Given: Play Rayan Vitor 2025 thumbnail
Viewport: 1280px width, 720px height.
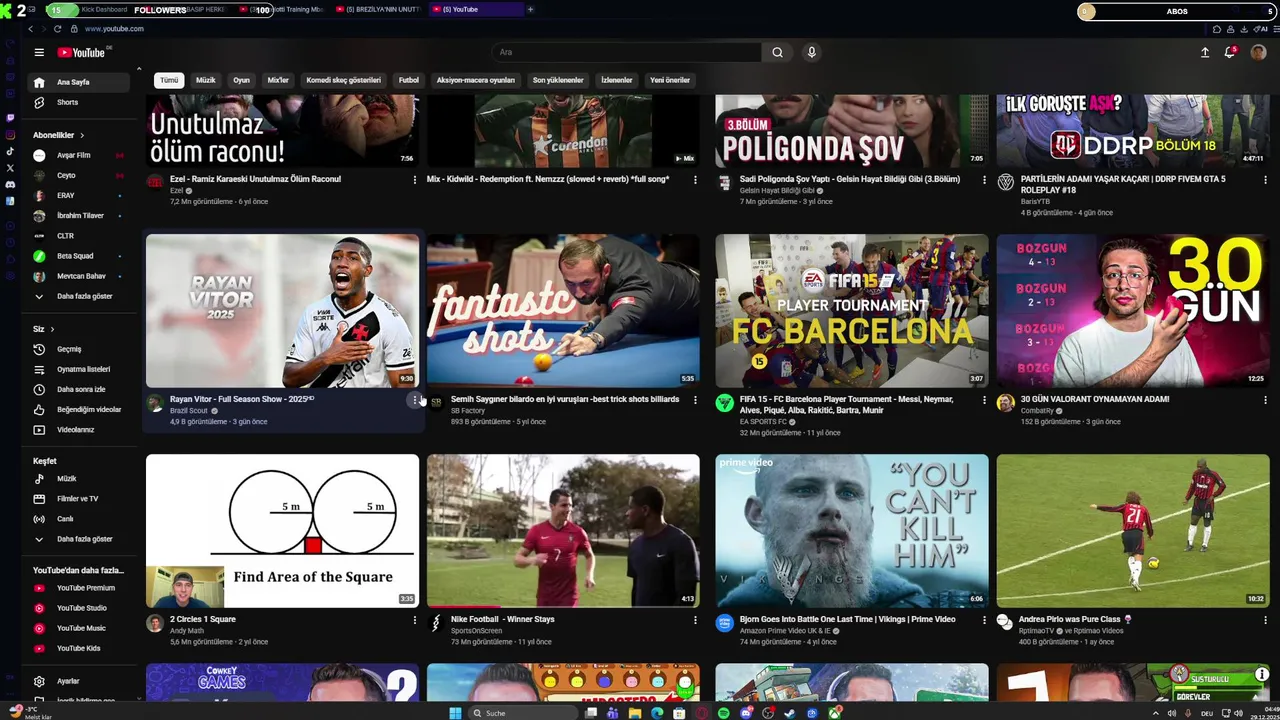Looking at the screenshot, I should point(283,310).
